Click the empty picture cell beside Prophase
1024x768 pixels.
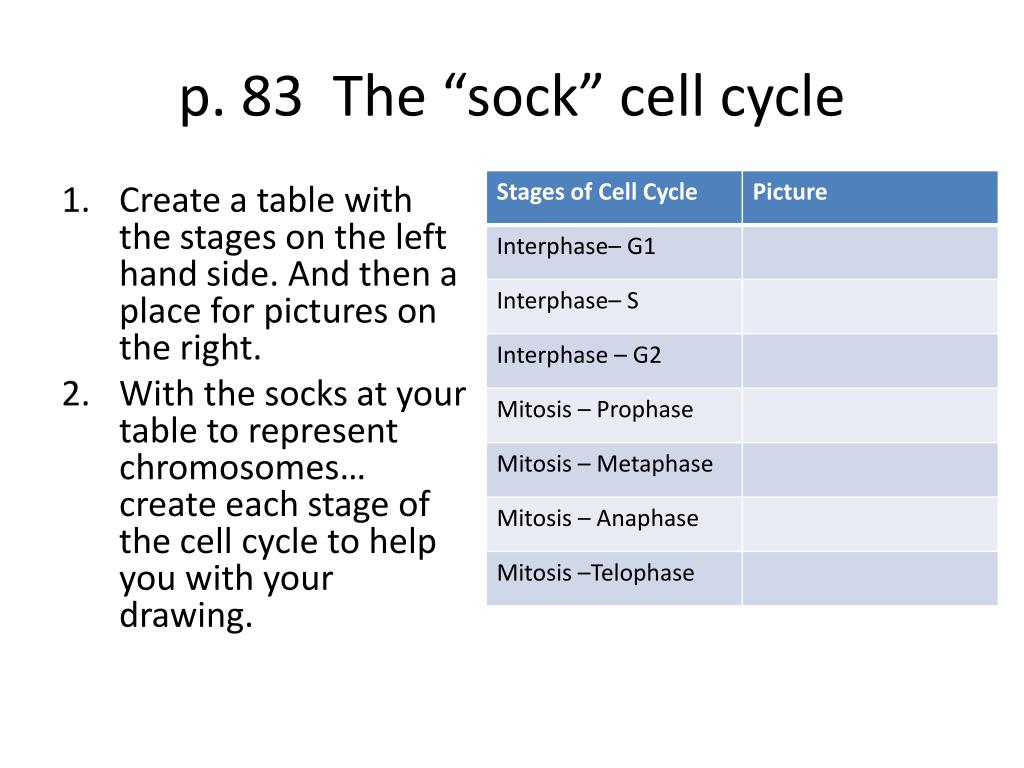click(x=870, y=415)
